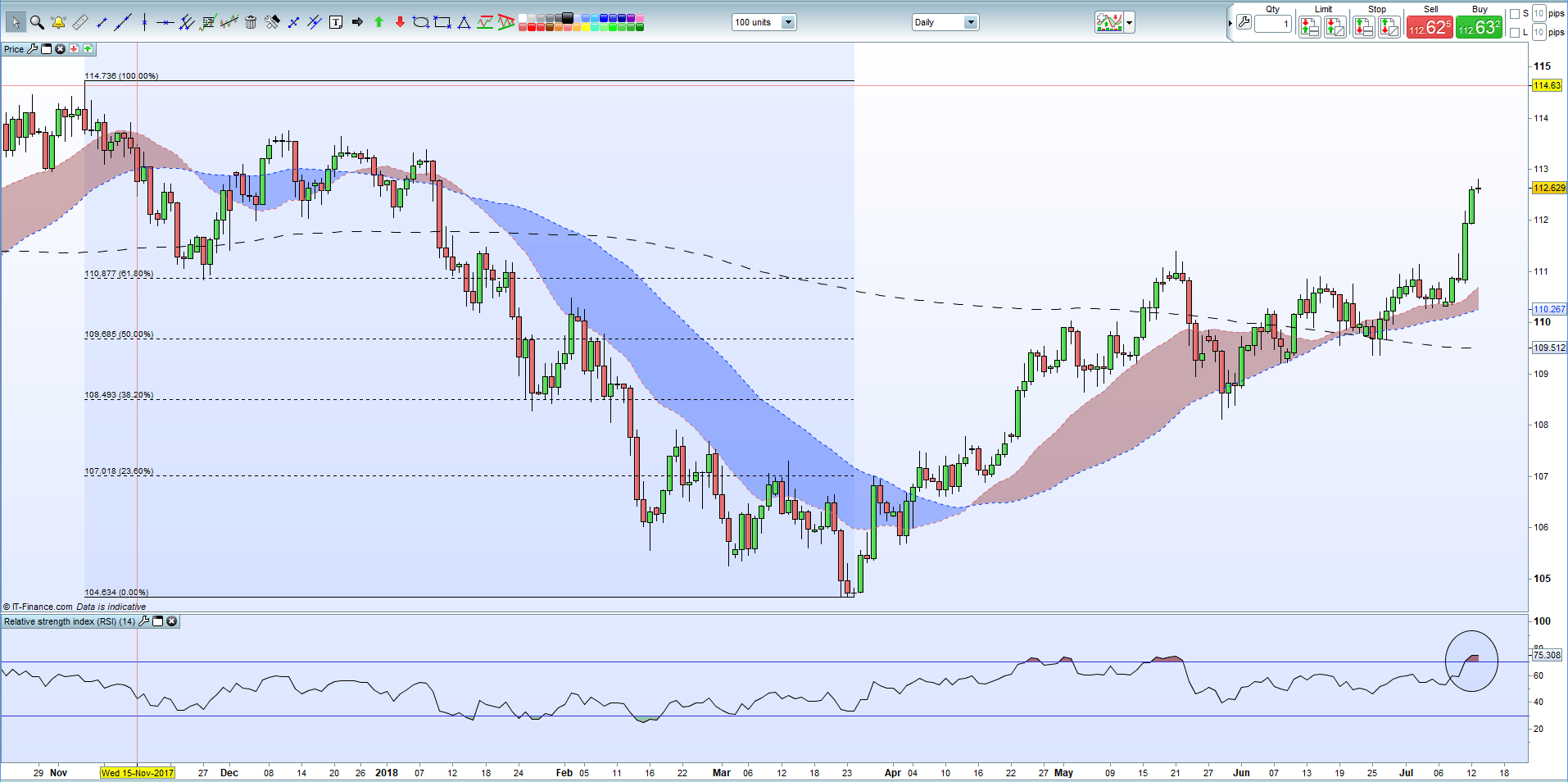Click the 108.493 (38.20%) Fibonacci label
The height and width of the screenshot is (782, 1568).
coord(119,395)
